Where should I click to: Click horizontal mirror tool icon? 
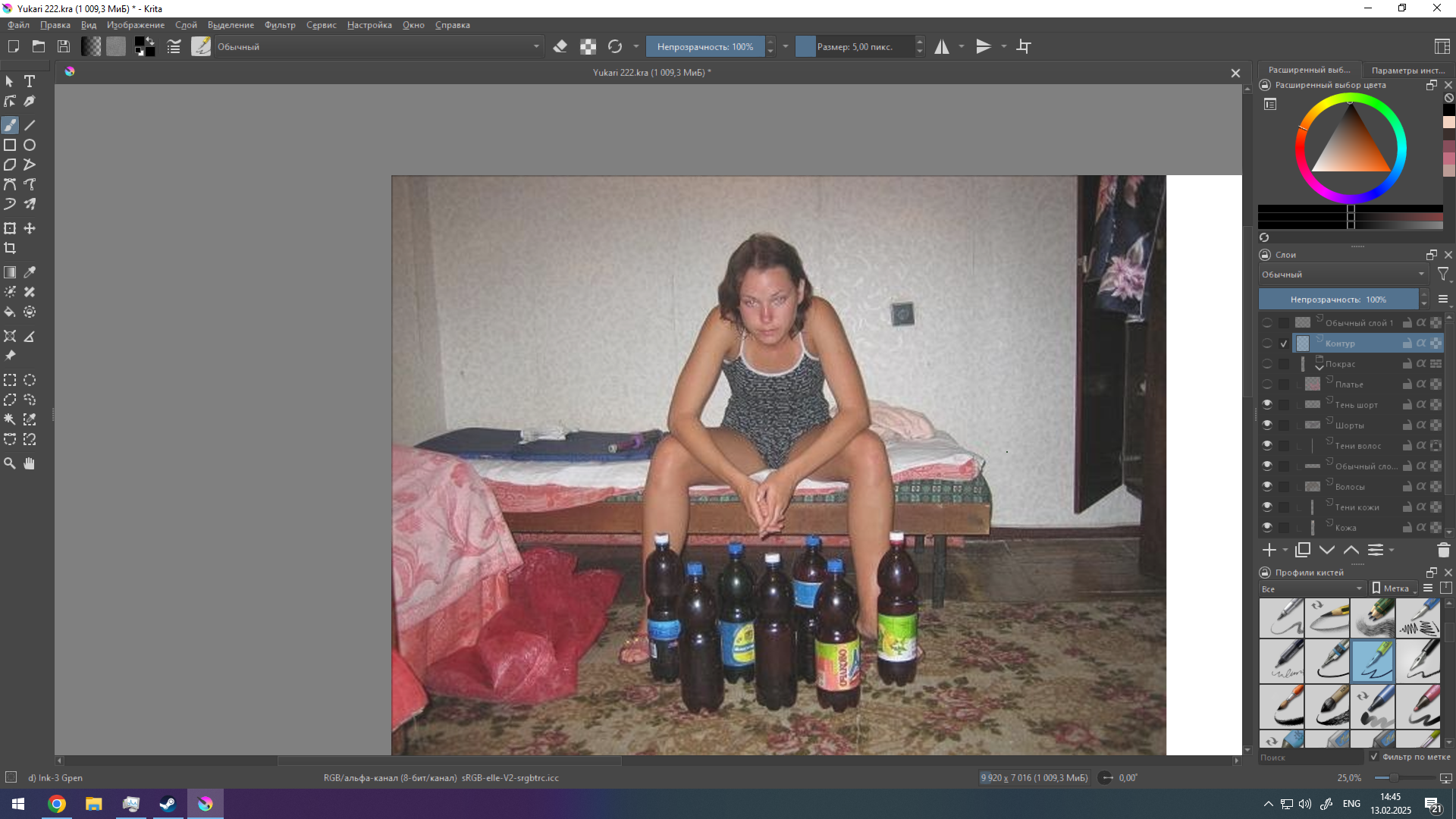tap(942, 46)
